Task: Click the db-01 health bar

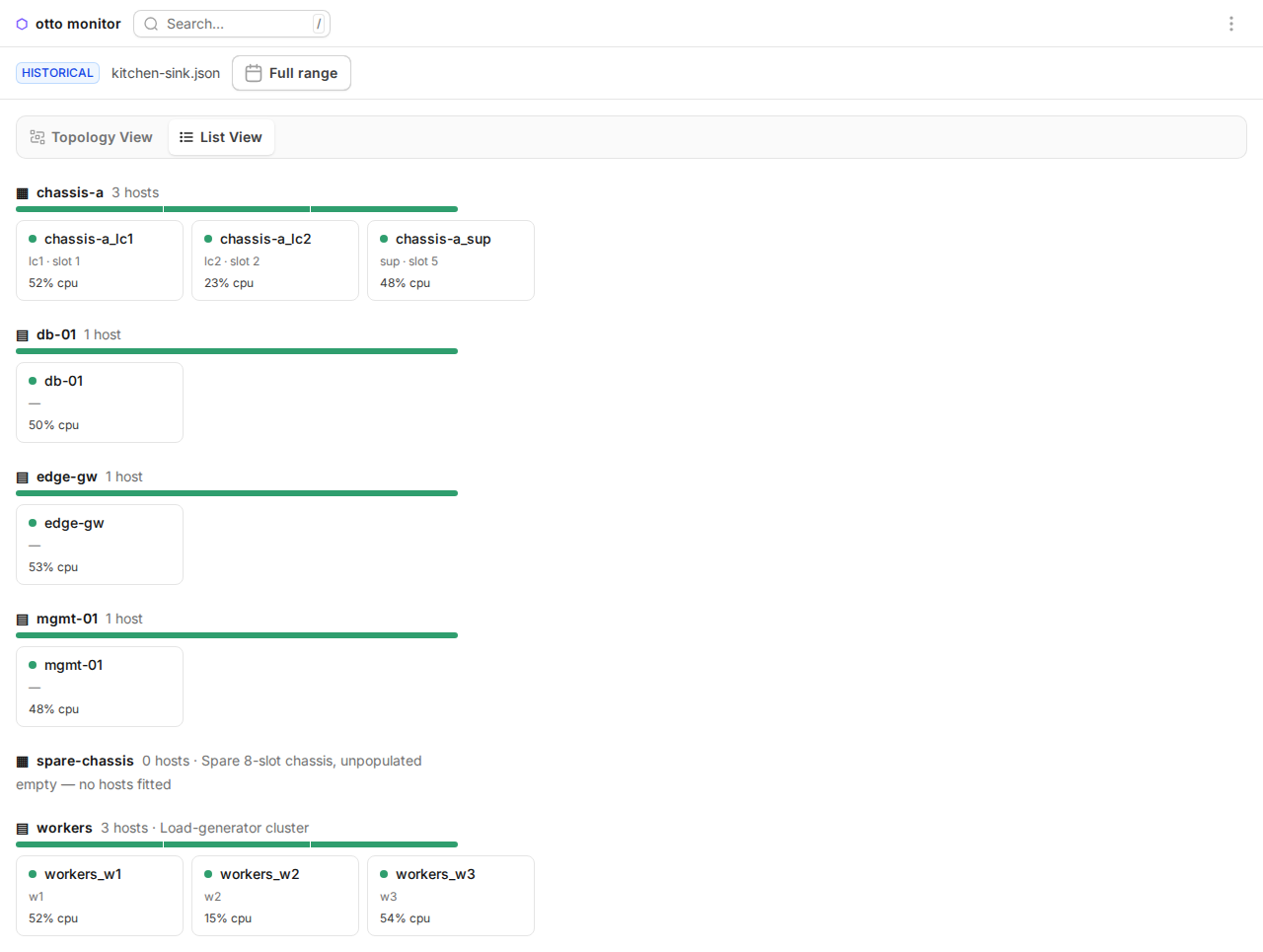Action: (237, 351)
